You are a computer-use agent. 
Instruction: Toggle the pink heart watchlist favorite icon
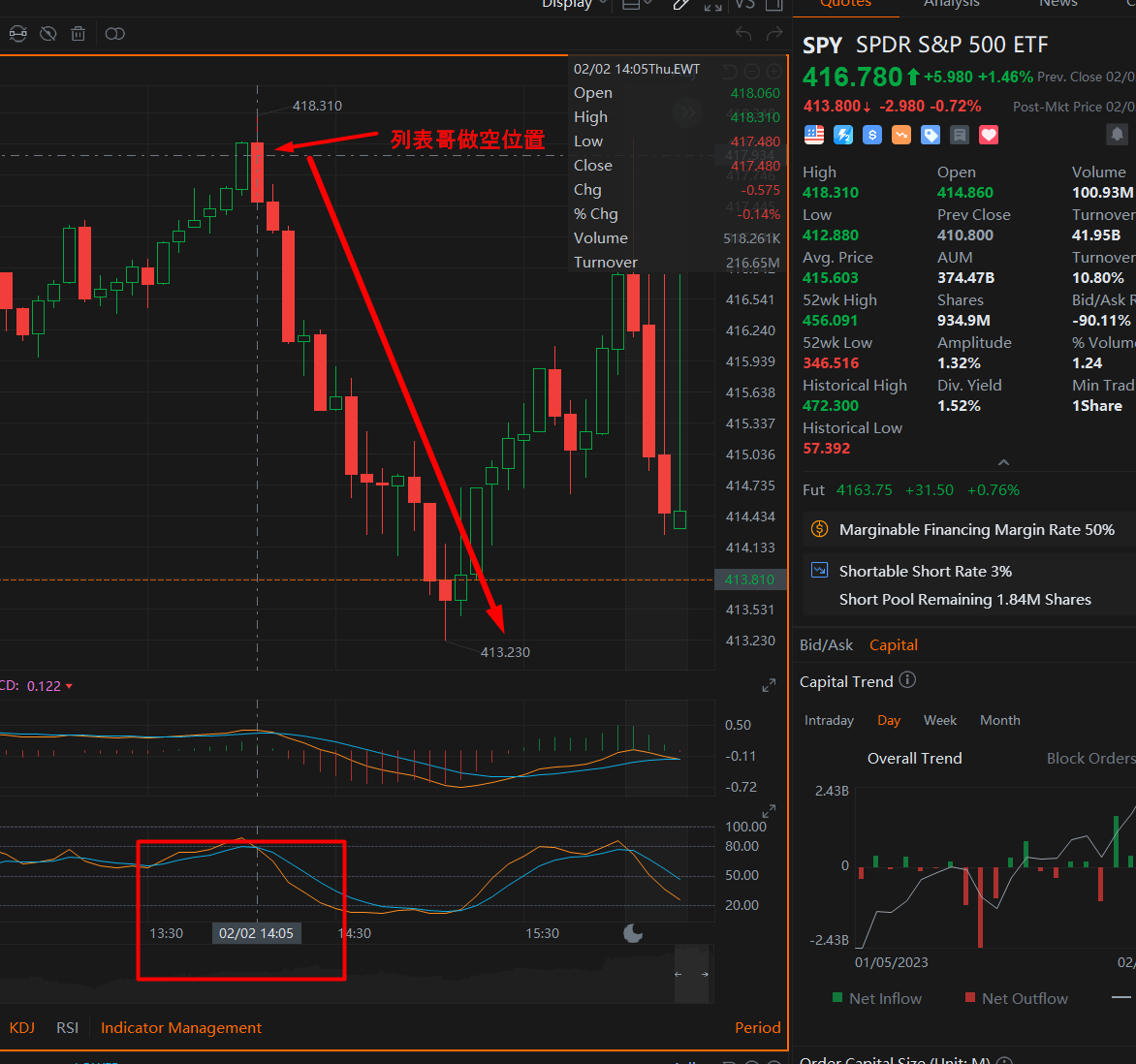click(989, 135)
